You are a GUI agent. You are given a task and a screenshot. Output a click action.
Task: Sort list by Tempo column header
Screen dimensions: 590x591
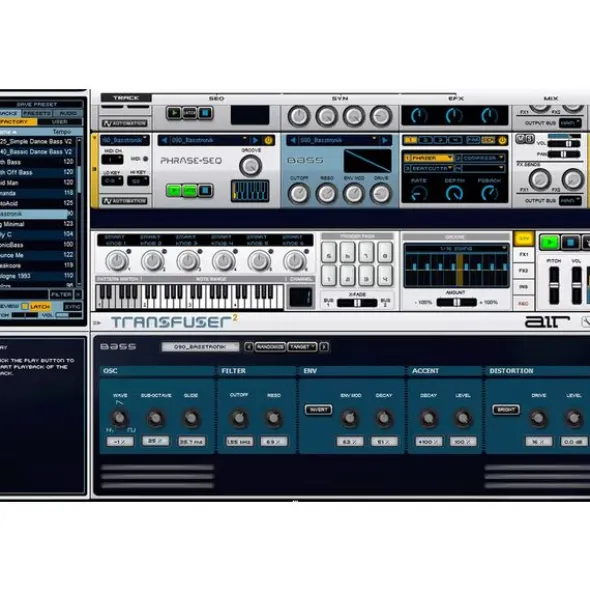tap(62, 132)
